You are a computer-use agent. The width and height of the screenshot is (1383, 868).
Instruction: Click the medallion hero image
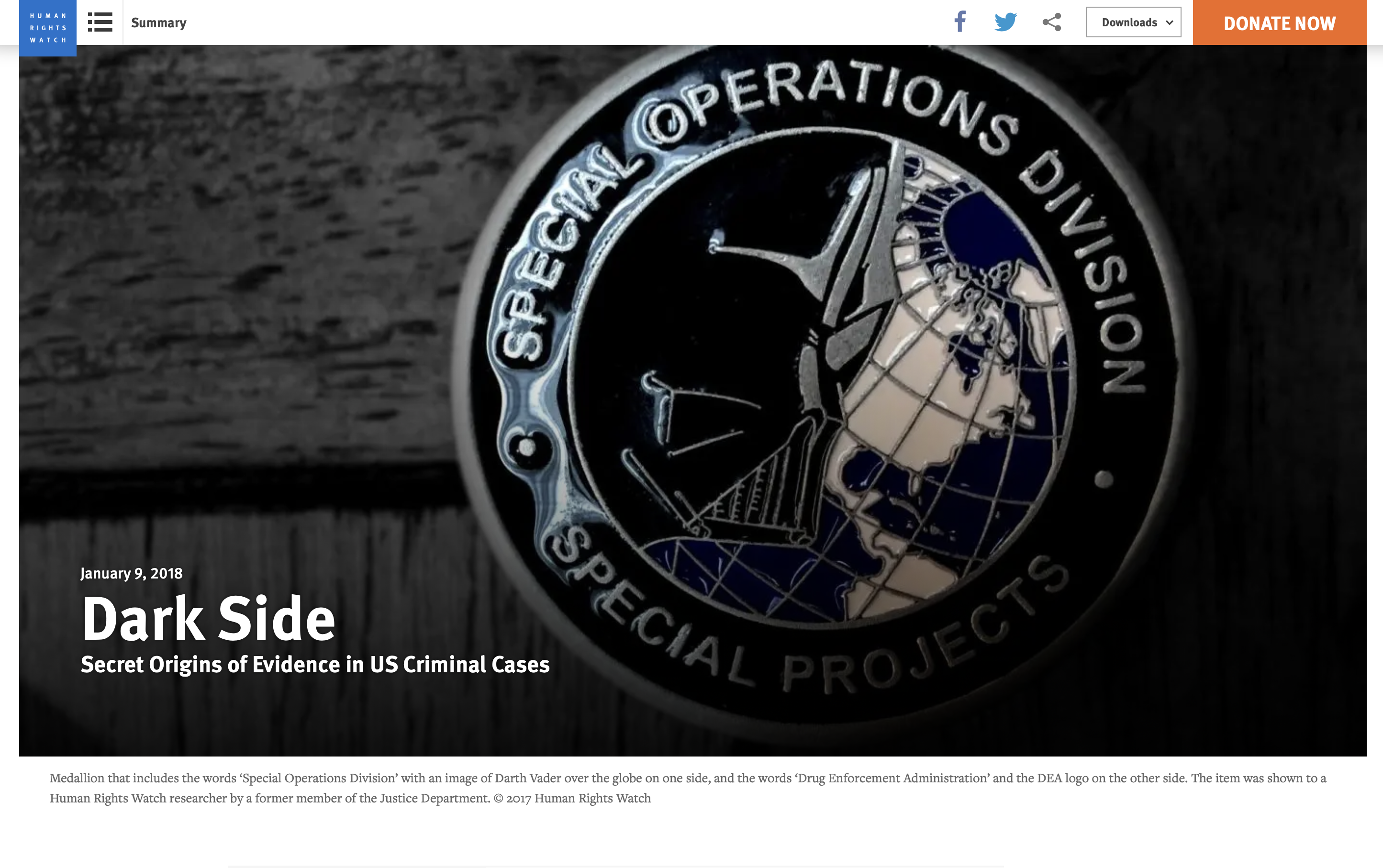693,400
